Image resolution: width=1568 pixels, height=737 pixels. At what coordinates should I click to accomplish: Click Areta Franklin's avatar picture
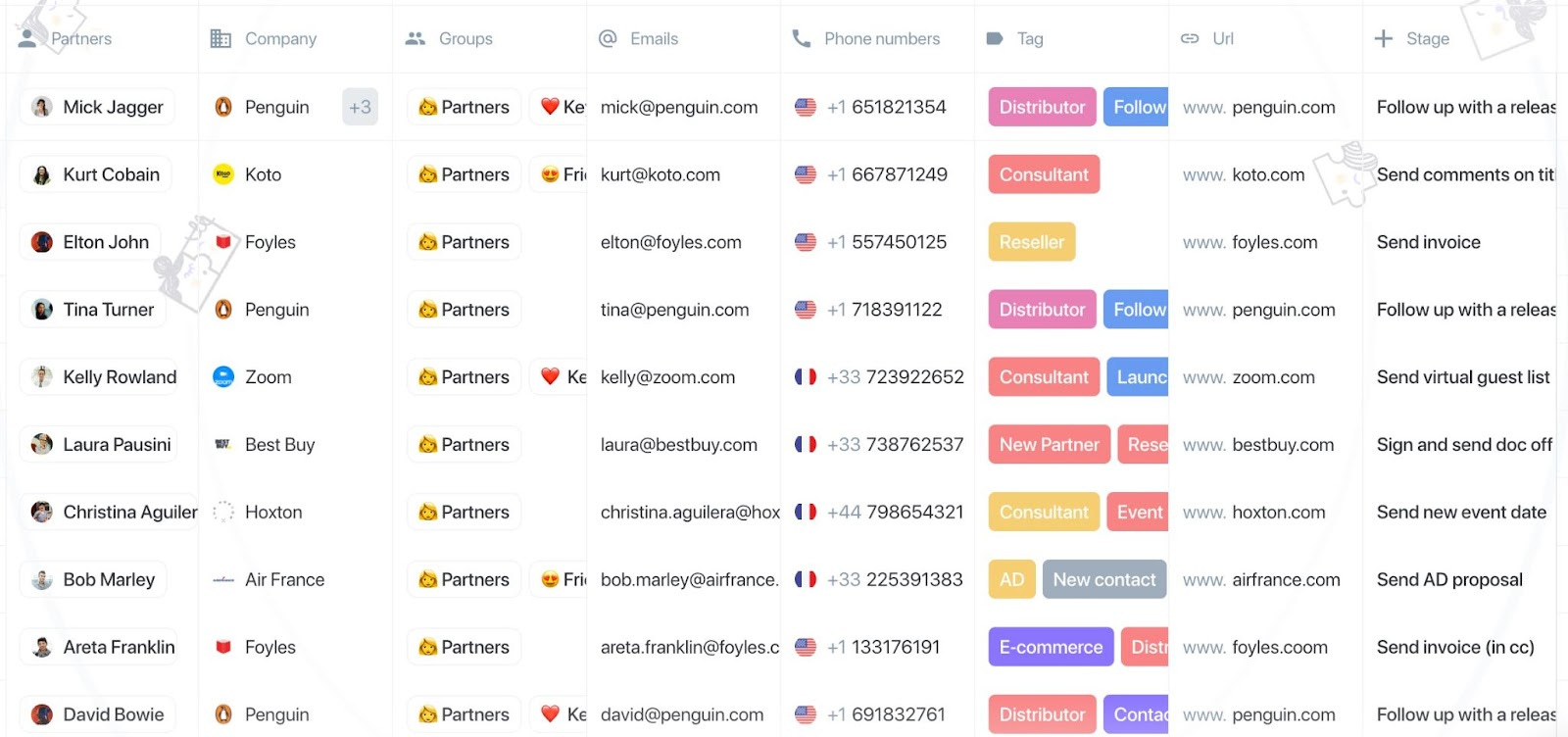[42, 647]
